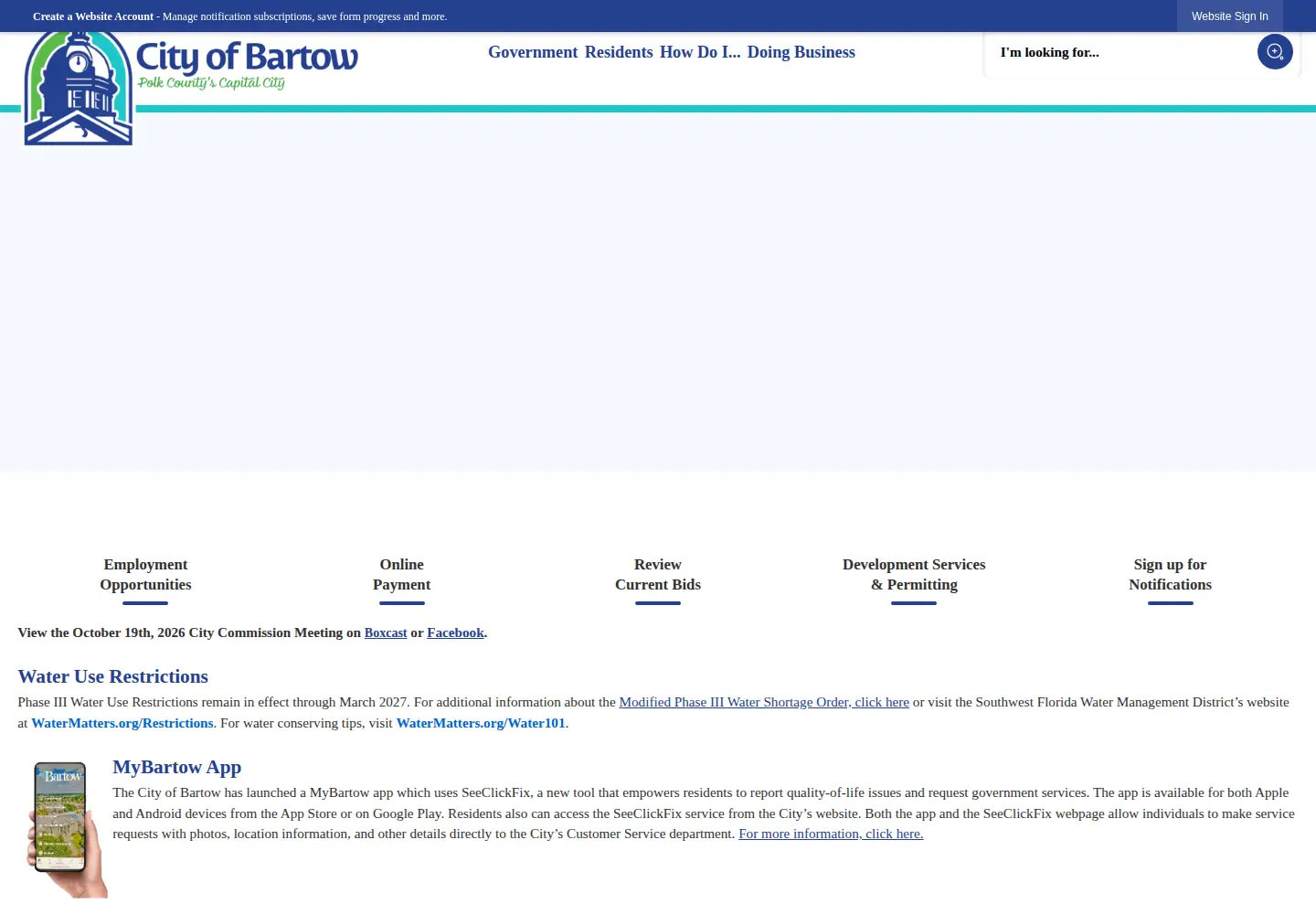Click the Create a Website Account link

93,16
